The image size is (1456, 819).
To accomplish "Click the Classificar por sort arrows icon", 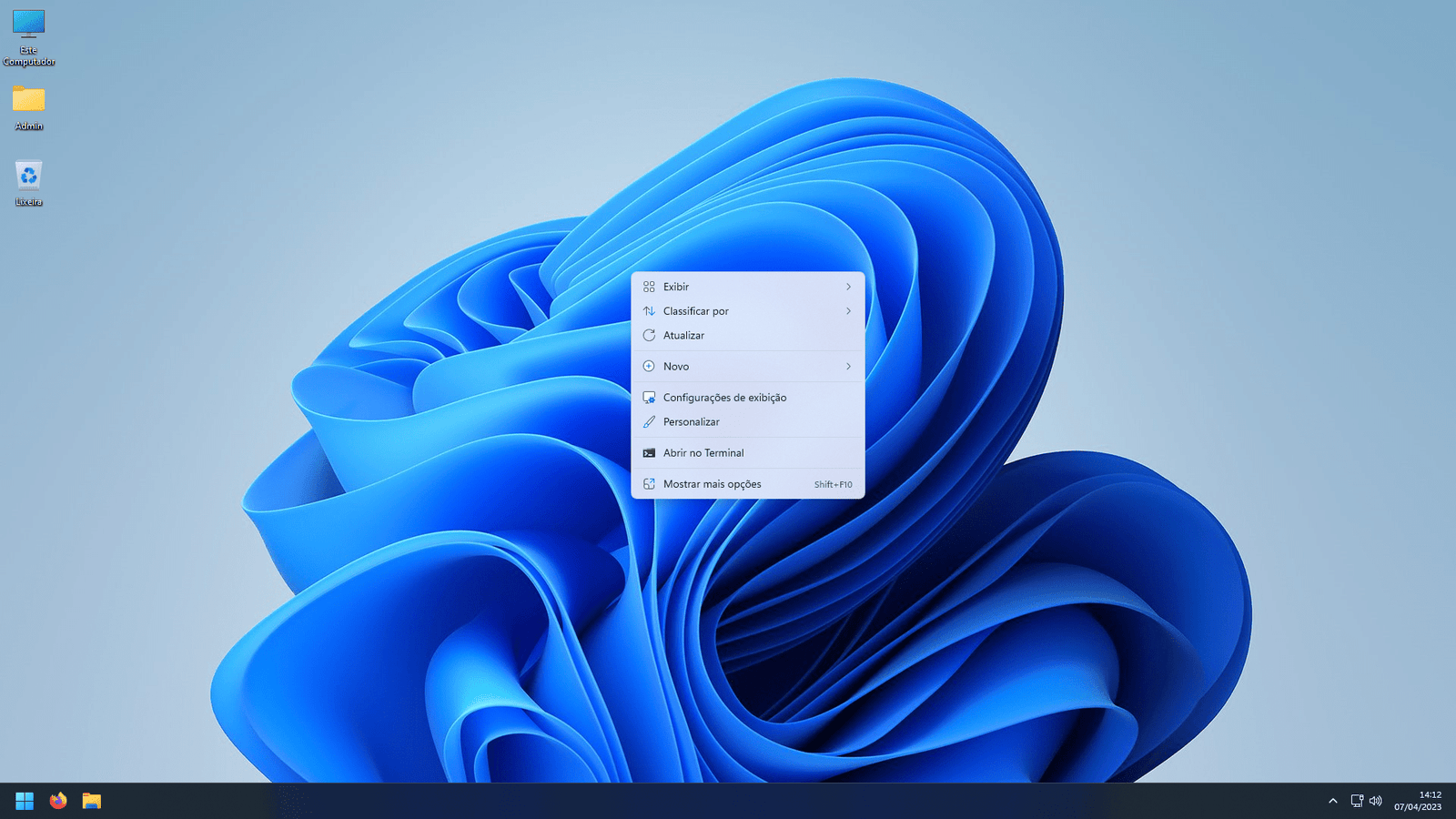I will pos(649,311).
